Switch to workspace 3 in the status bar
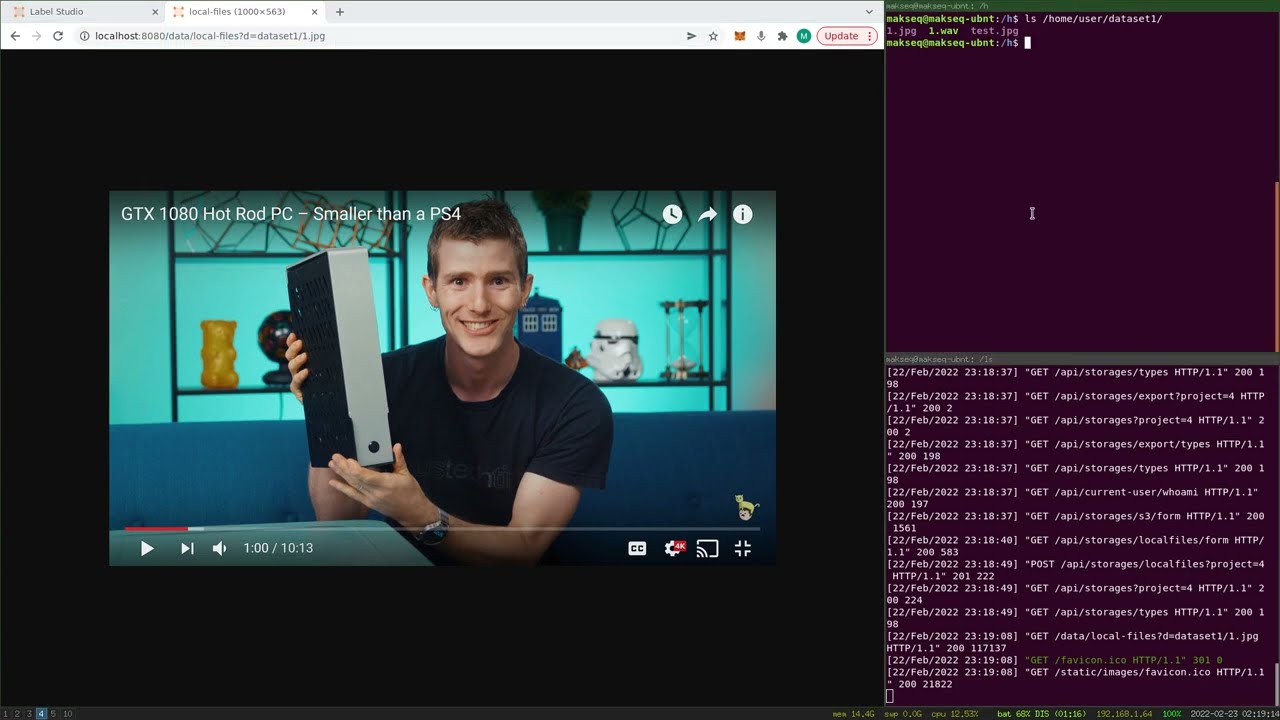 coord(29,714)
